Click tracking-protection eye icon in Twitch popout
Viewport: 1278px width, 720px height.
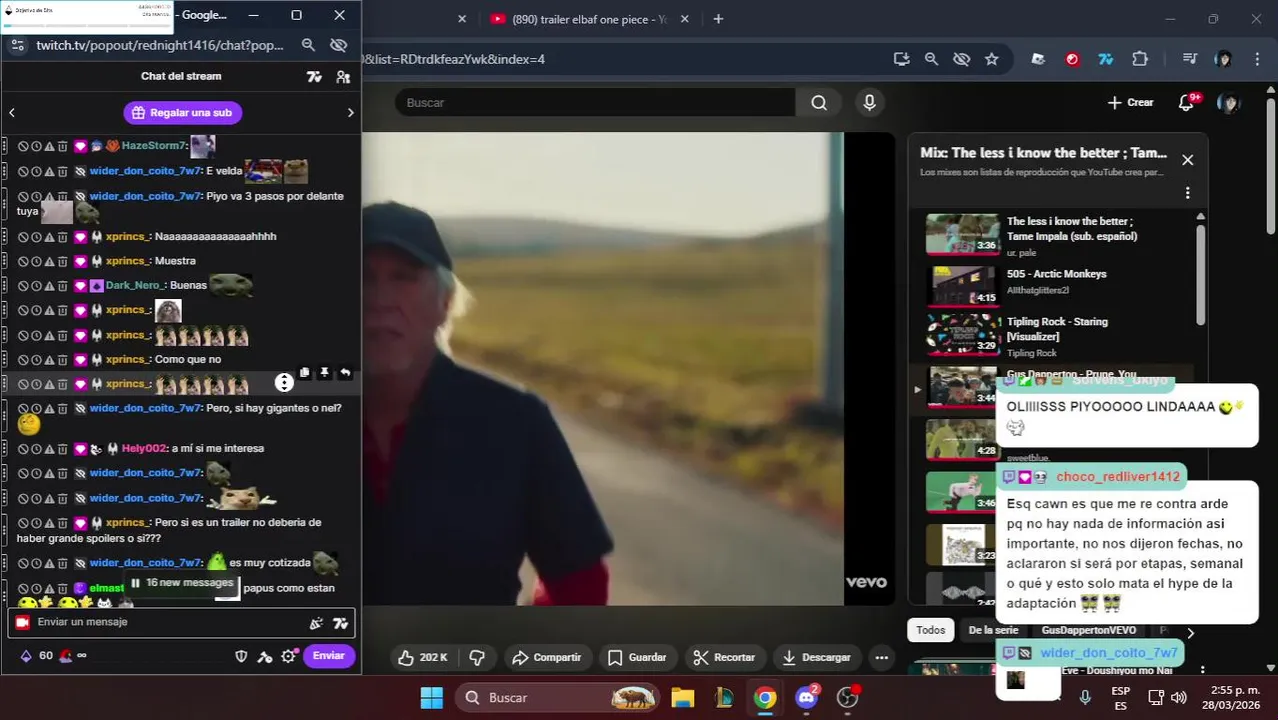(338, 45)
